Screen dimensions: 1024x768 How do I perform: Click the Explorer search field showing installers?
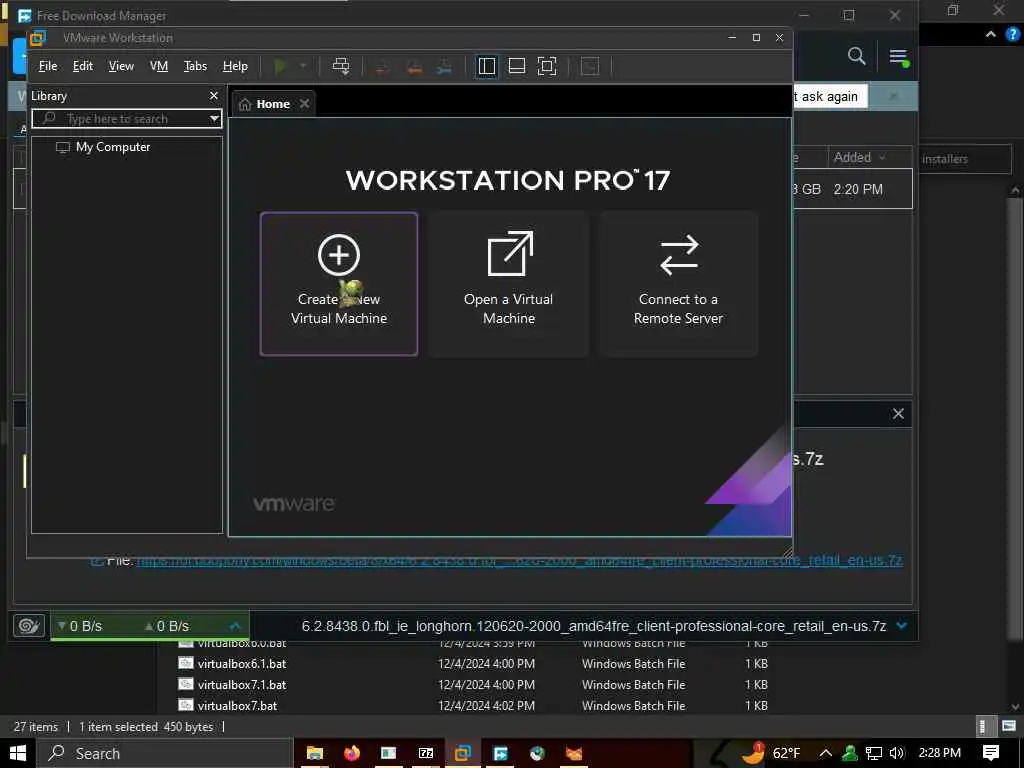(x=965, y=159)
